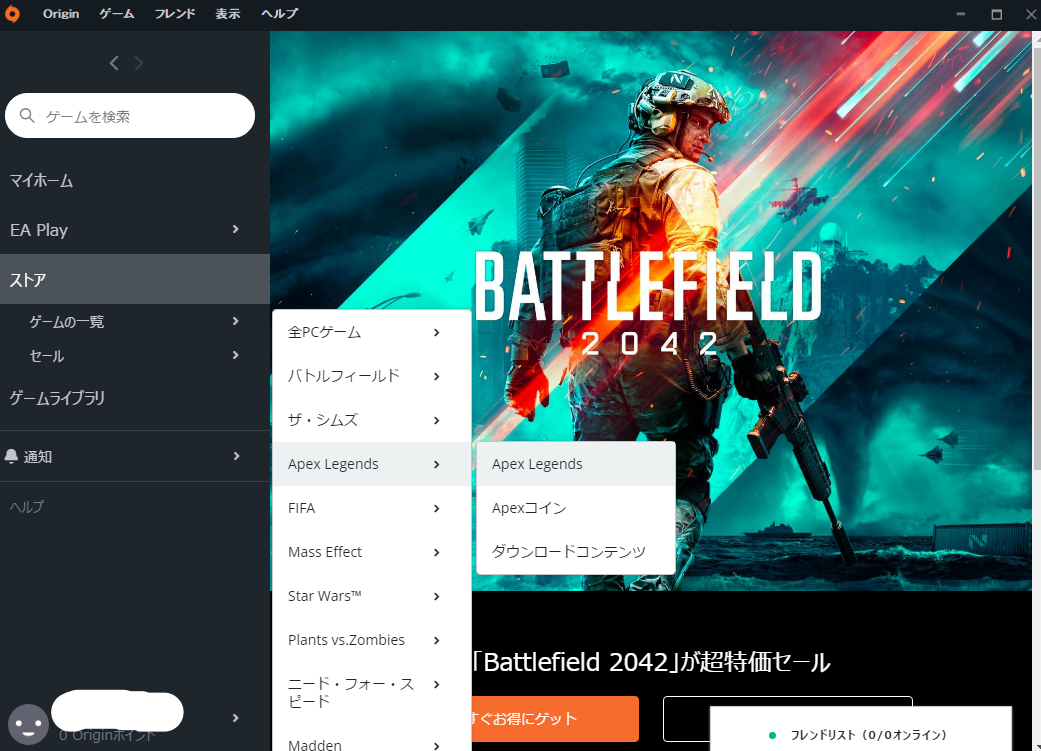The image size is (1041, 751).
Task: Select Apex Legends in the franchise list
Action: point(372,463)
